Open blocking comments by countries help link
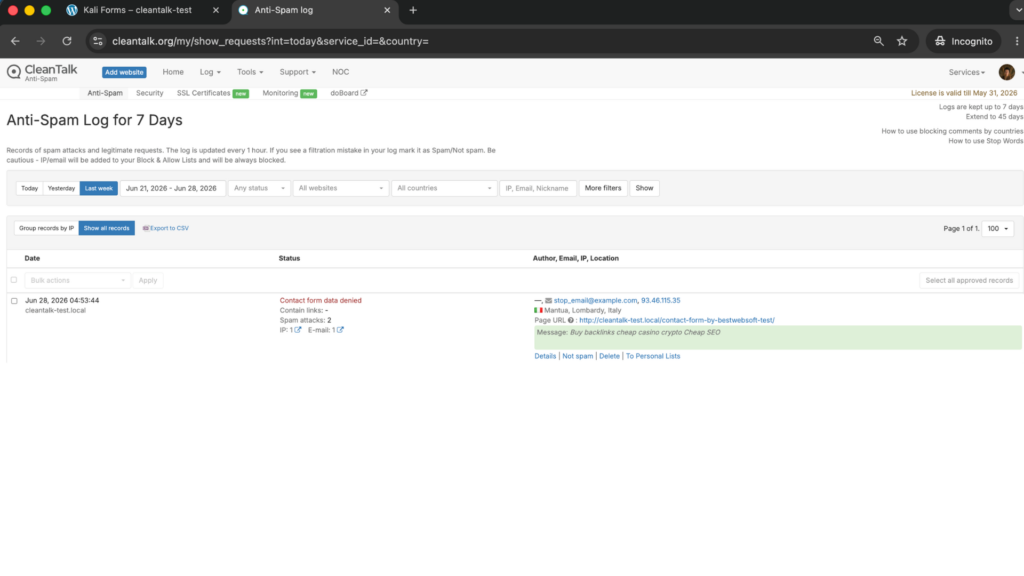This screenshot has height=576, width=1024. (952, 131)
